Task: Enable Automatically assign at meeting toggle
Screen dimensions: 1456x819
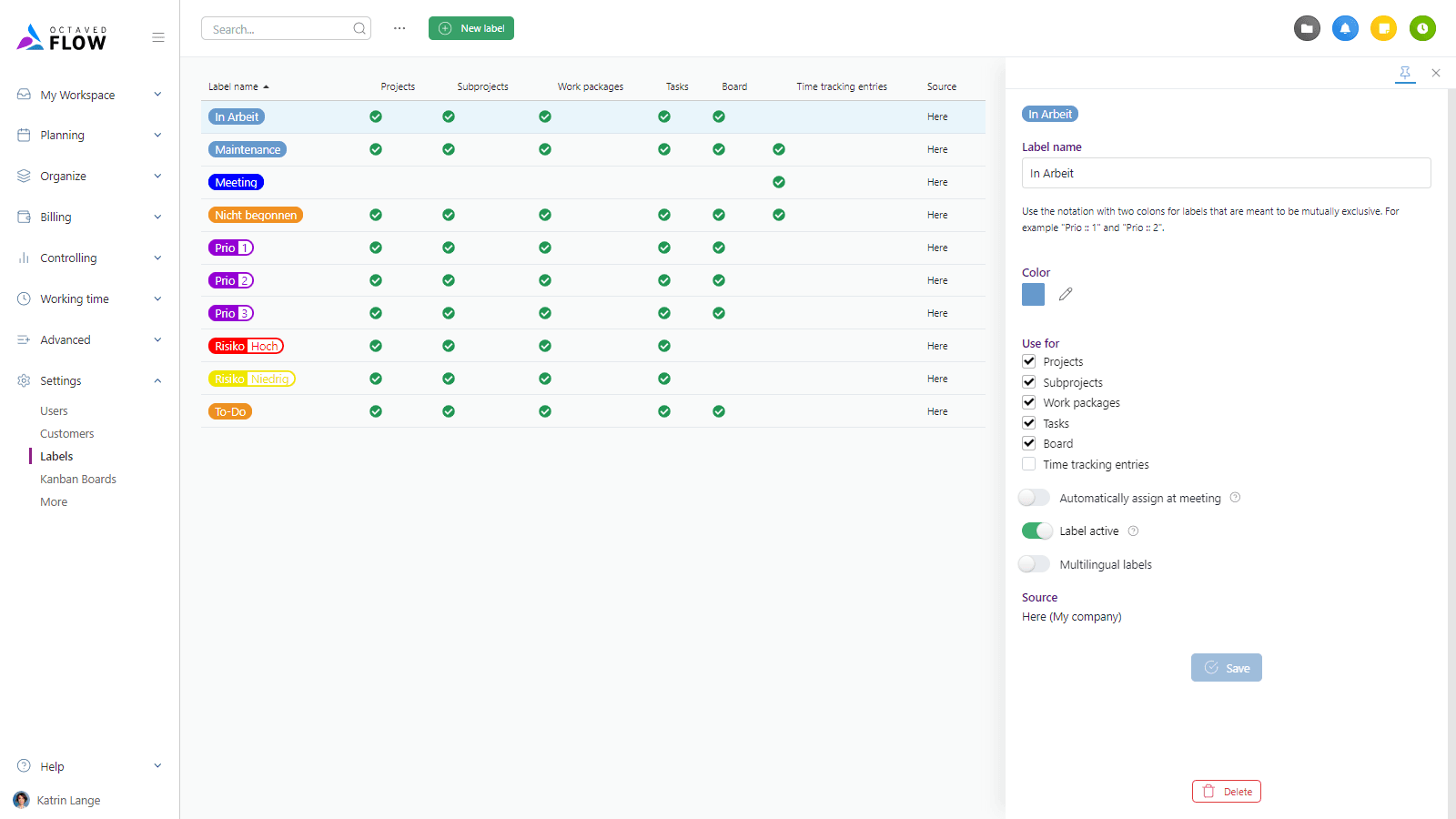Action: (1035, 498)
